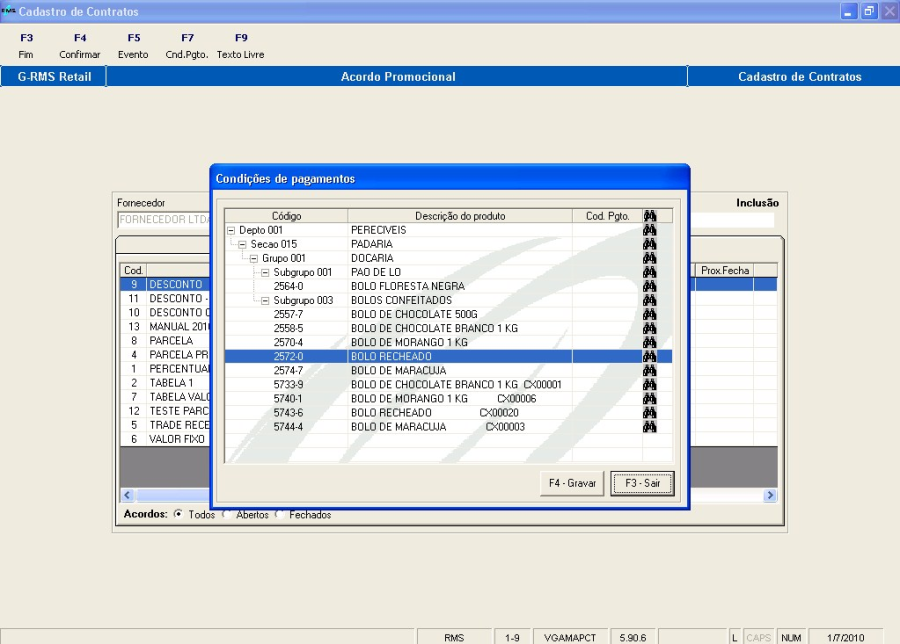Select the Fechados radio button
This screenshot has width=900, height=644.
point(280,514)
